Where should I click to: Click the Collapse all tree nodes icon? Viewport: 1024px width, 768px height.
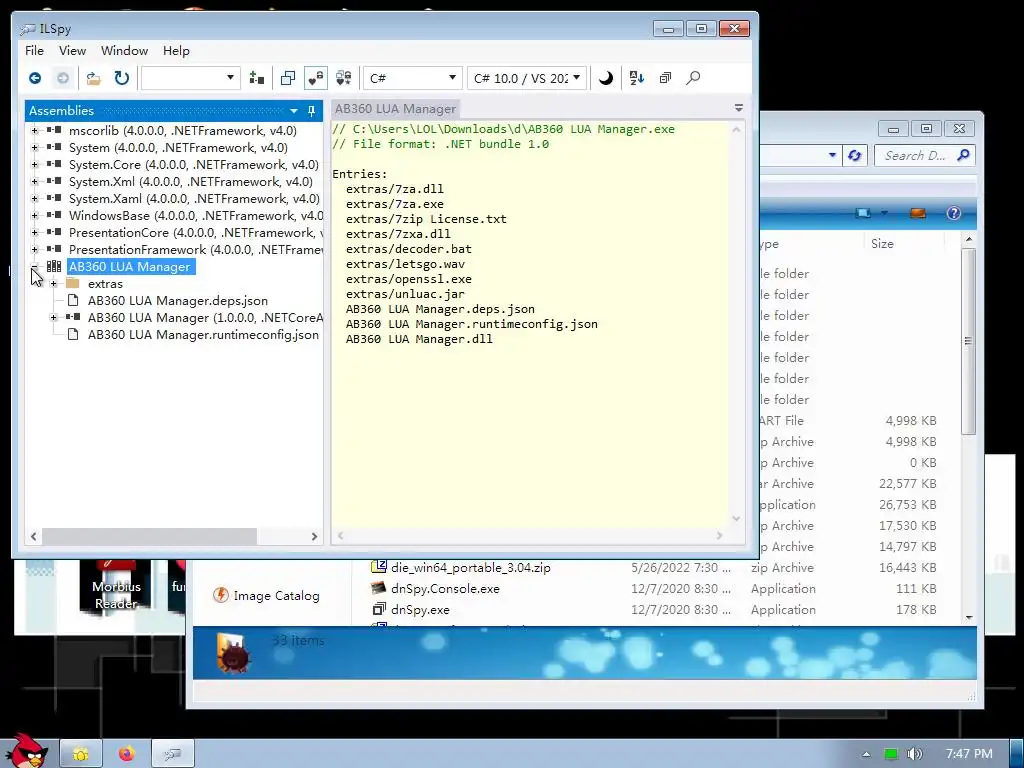click(665, 78)
